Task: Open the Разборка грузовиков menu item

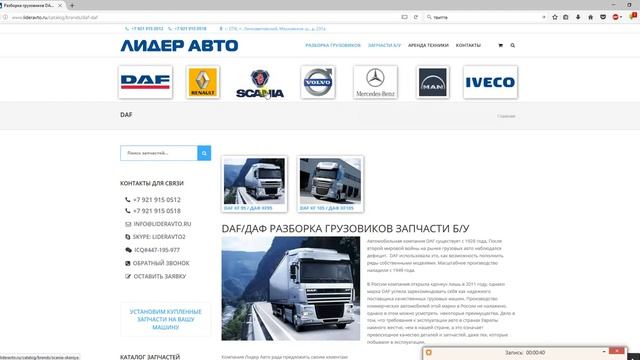Action: click(x=333, y=45)
